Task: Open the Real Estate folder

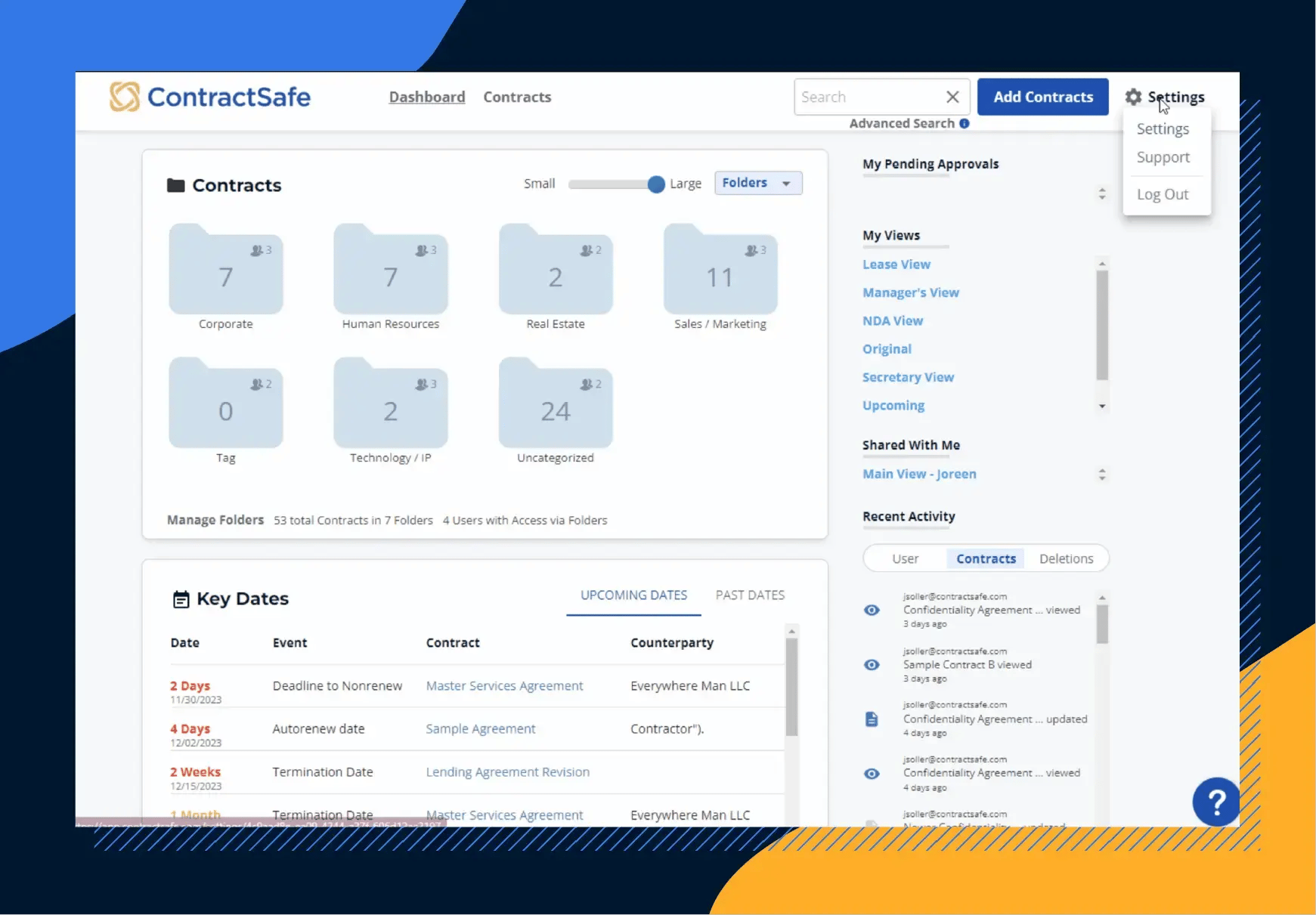Action: click(x=556, y=269)
